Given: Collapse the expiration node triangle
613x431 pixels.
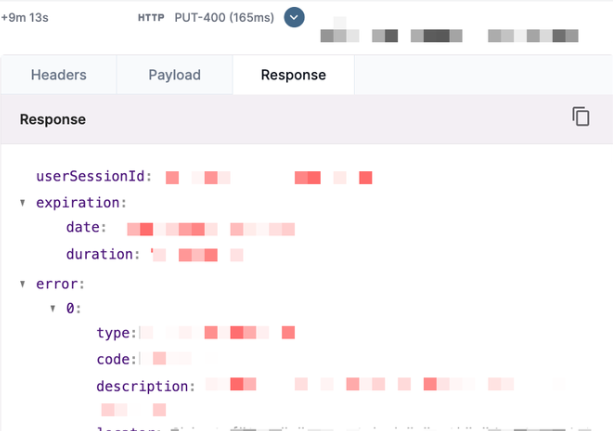Looking at the screenshot, I should [23, 203].
